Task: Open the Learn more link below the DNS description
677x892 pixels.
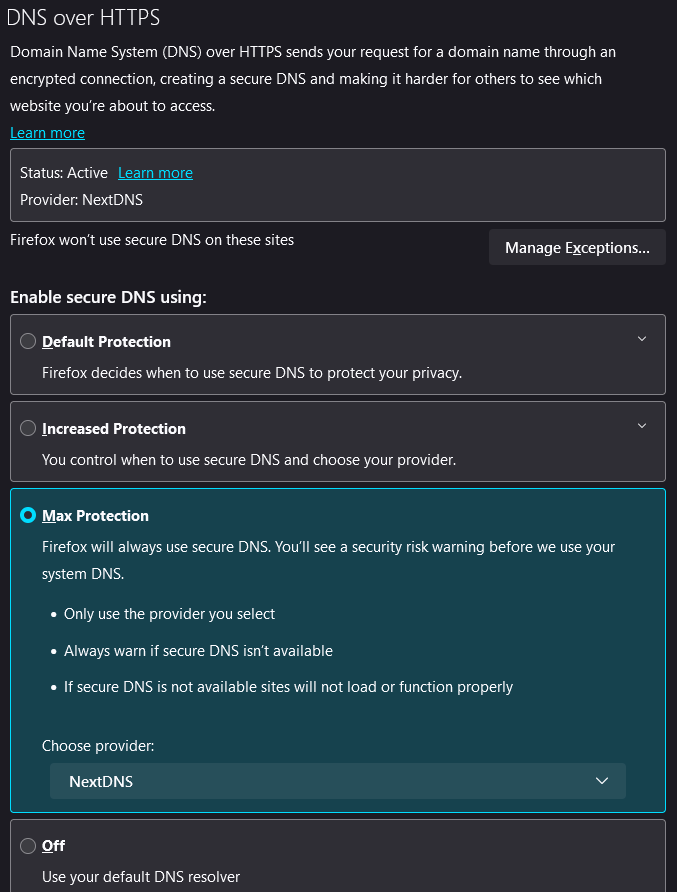Action: tap(47, 132)
